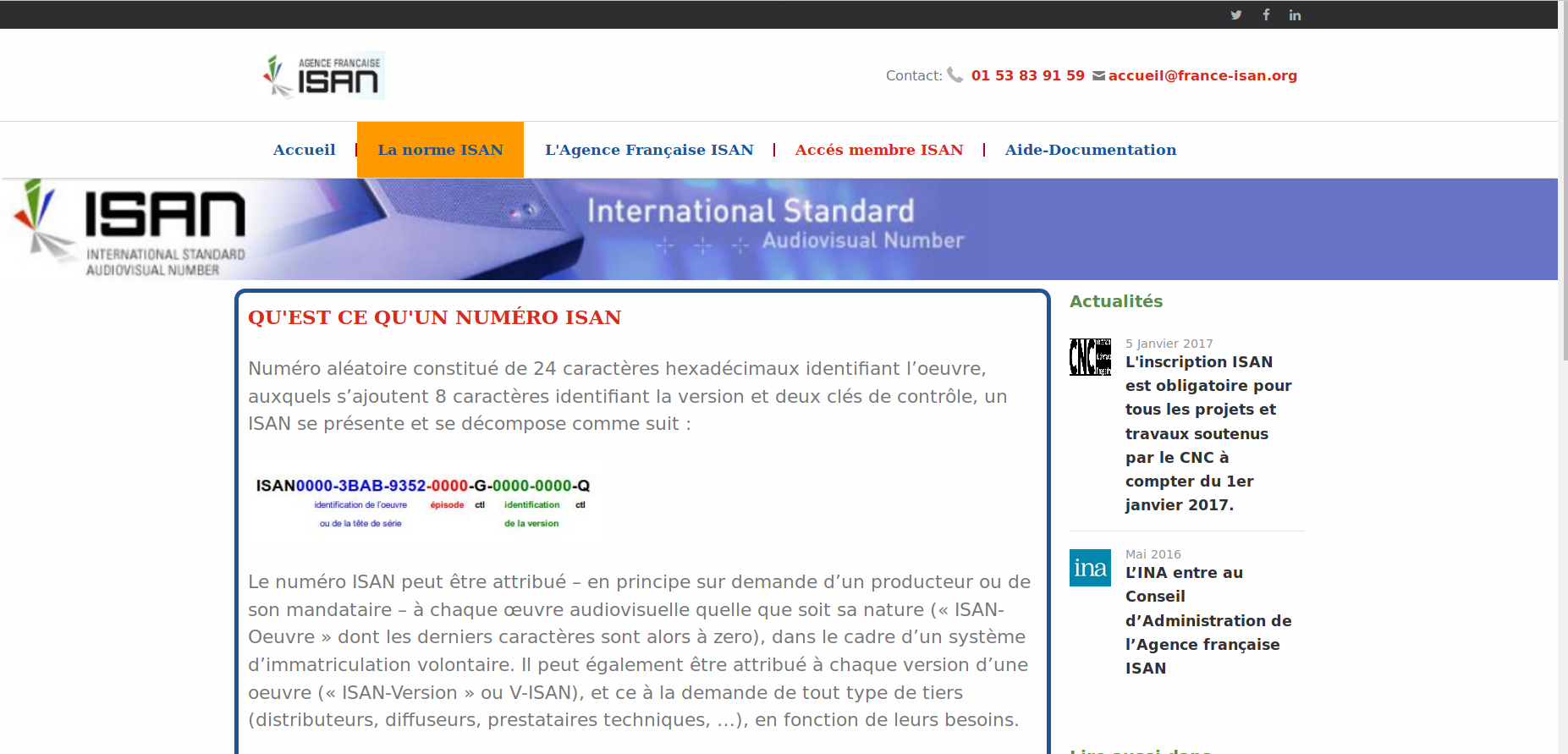Open L'Agence Française ISAN menu
1568x754 pixels.
pos(649,150)
